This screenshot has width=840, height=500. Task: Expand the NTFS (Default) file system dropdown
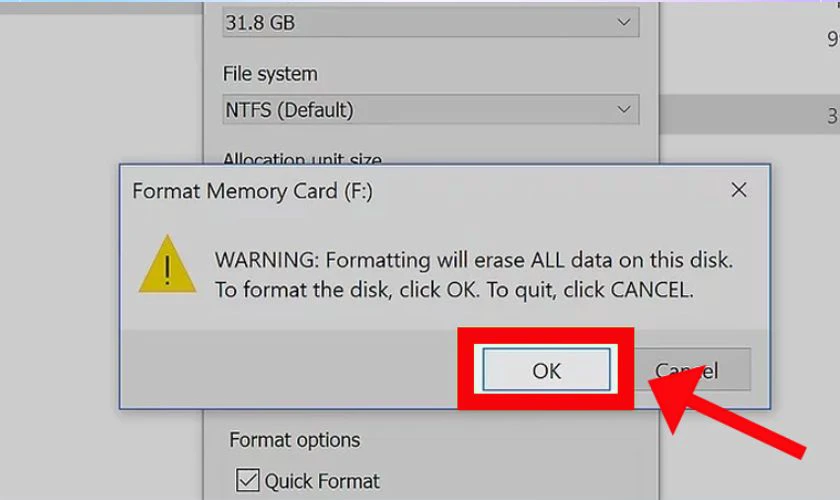point(431,110)
